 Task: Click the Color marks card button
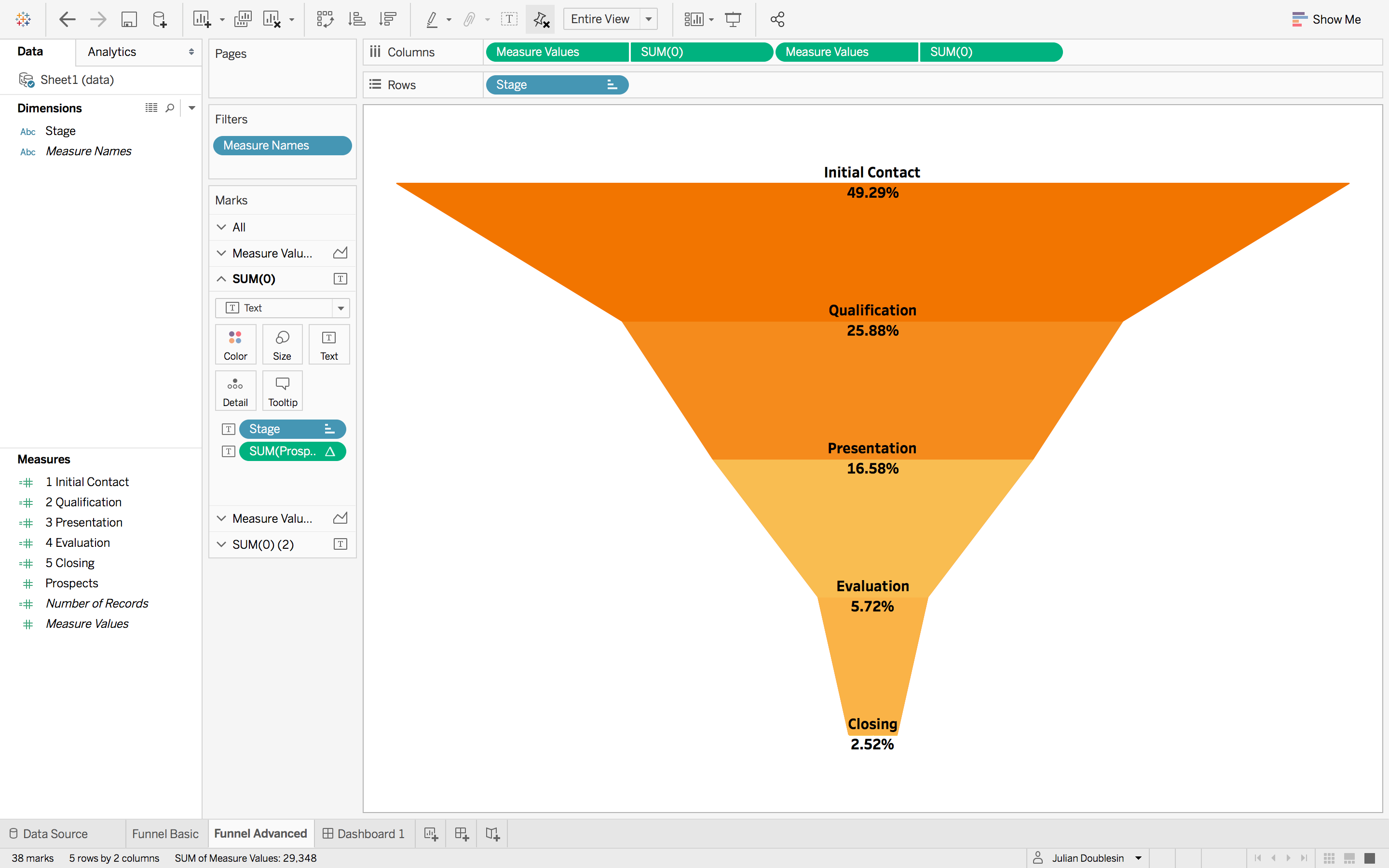tap(235, 344)
